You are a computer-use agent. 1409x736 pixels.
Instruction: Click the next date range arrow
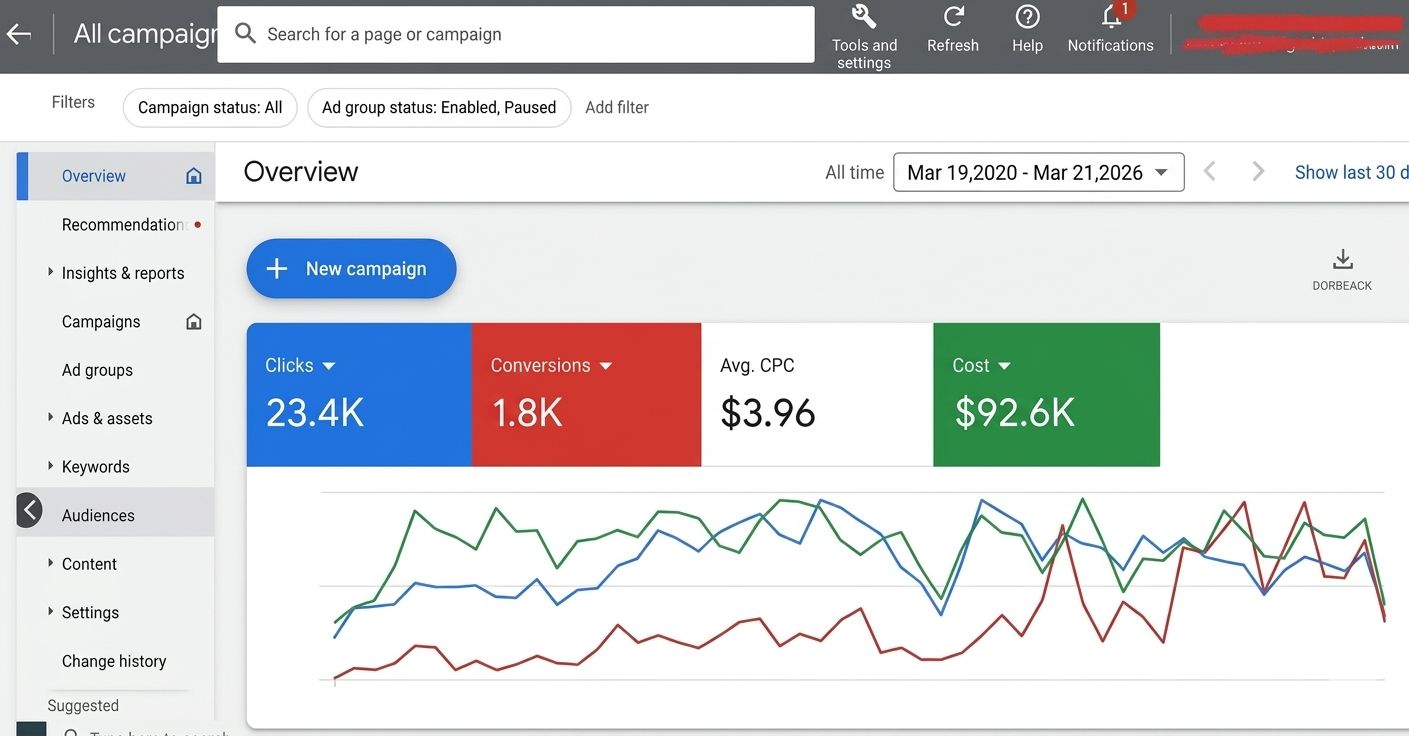(x=1258, y=172)
